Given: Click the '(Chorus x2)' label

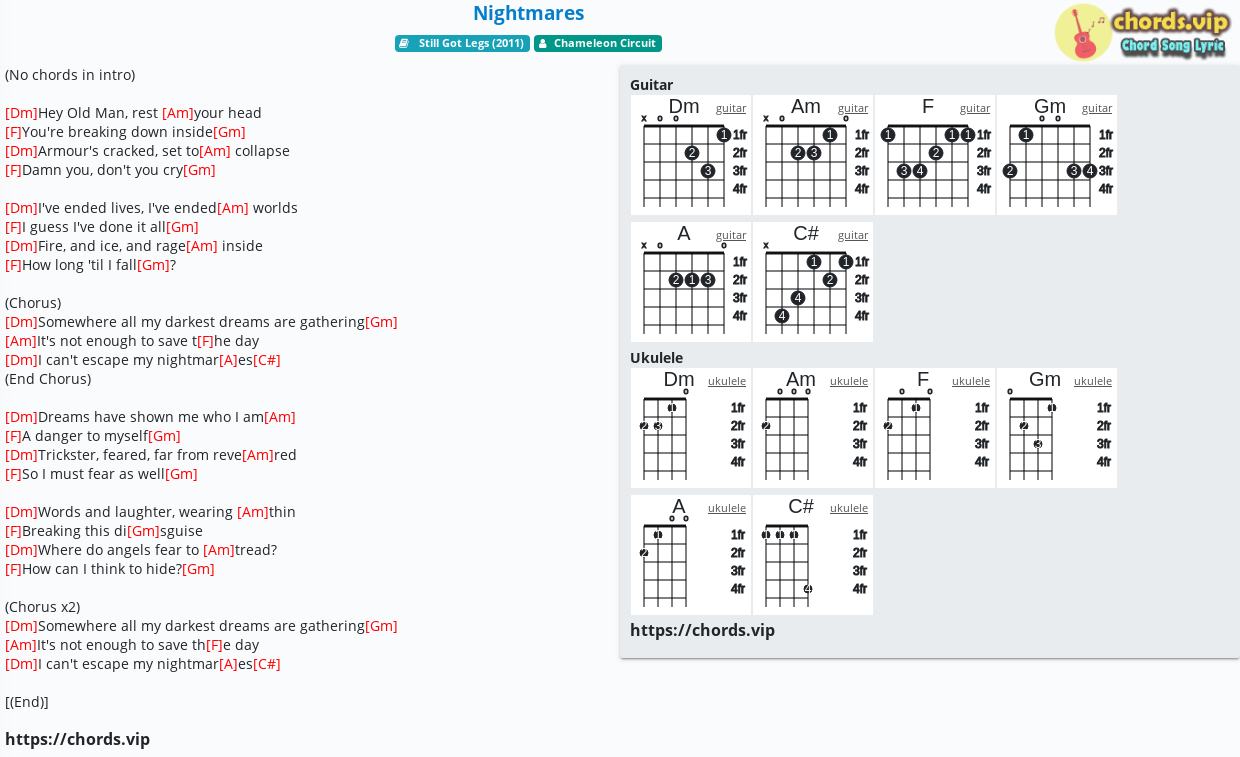Looking at the screenshot, I should tap(42, 607).
